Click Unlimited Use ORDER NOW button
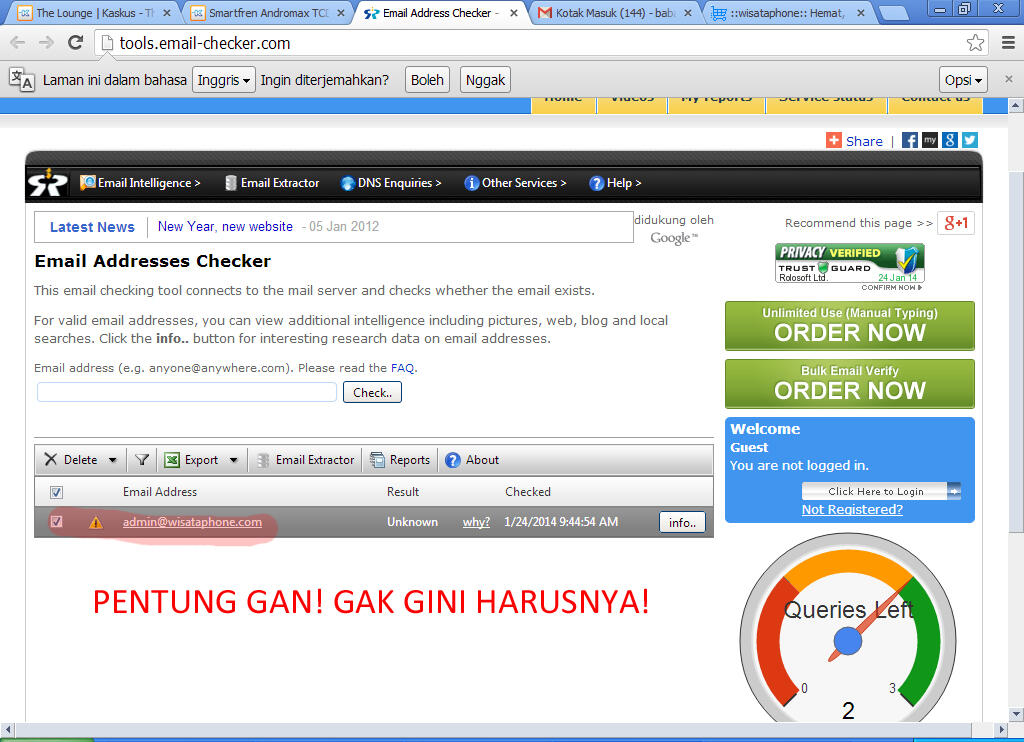1024x742 pixels. click(850, 325)
